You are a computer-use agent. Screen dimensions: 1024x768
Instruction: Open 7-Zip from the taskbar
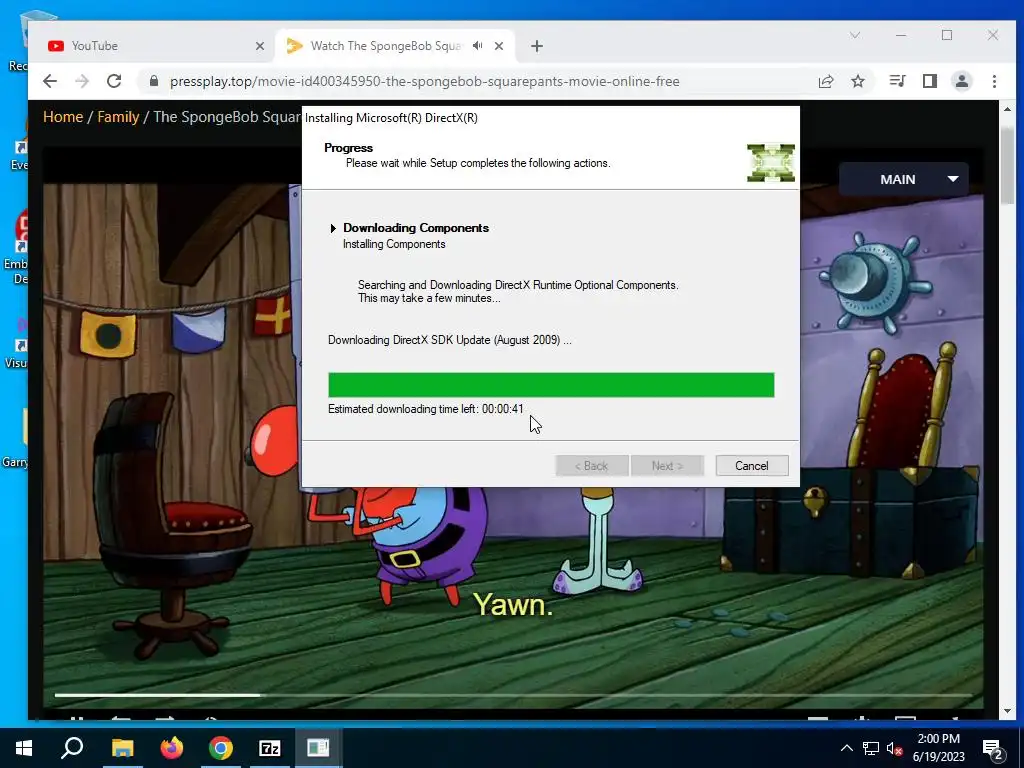pos(270,748)
